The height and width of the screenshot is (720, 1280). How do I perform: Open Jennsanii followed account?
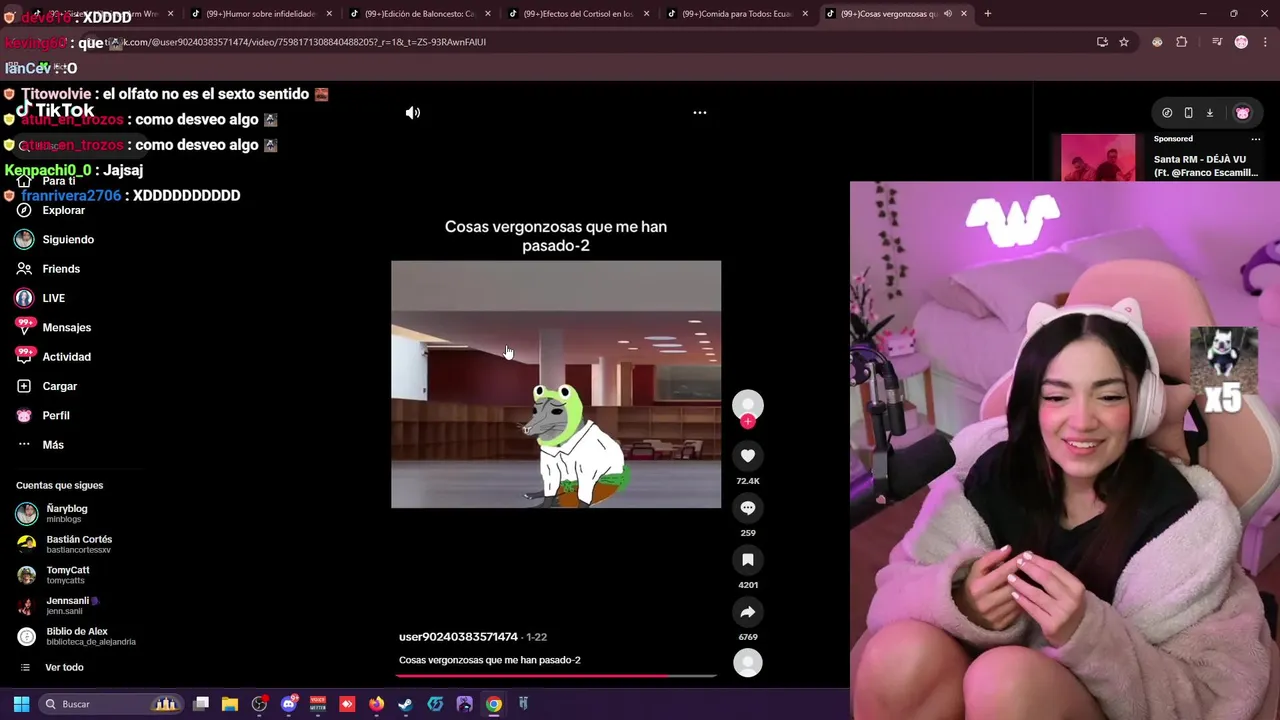[57, 606]
